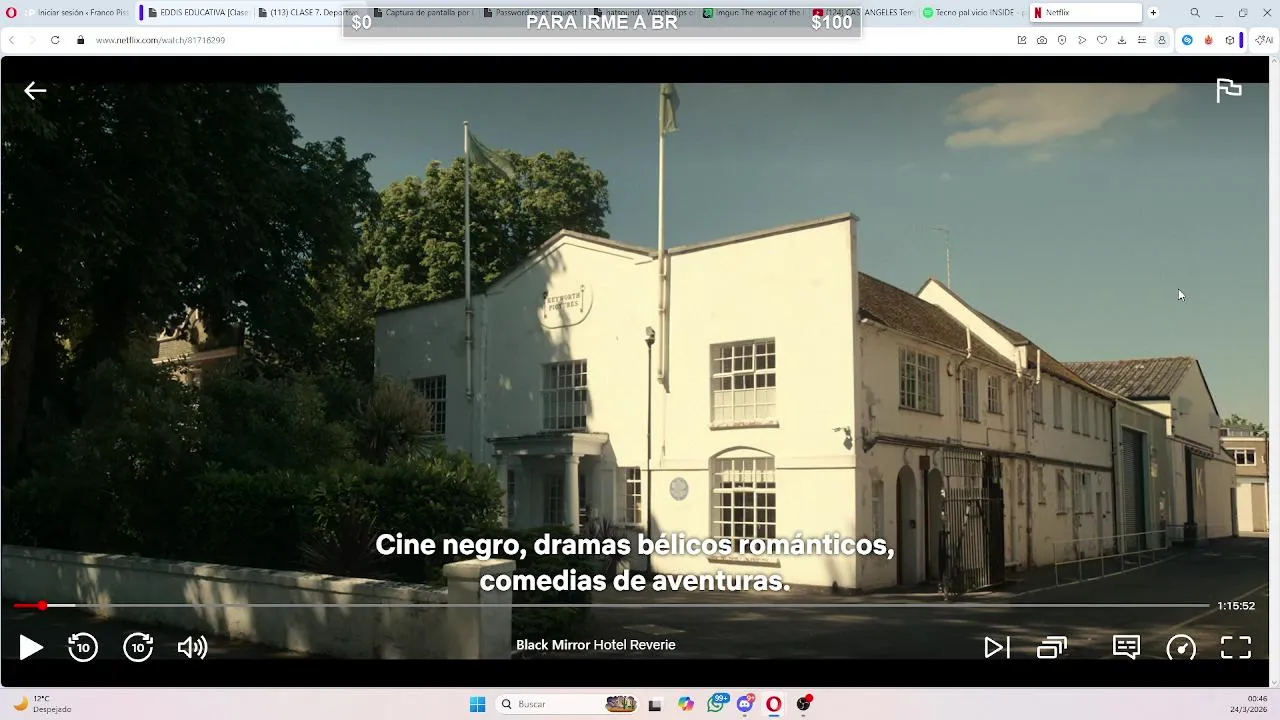Report a problem with the flag icon
This screenshot has height=720, width=1280.
(x=1228, y=90)
